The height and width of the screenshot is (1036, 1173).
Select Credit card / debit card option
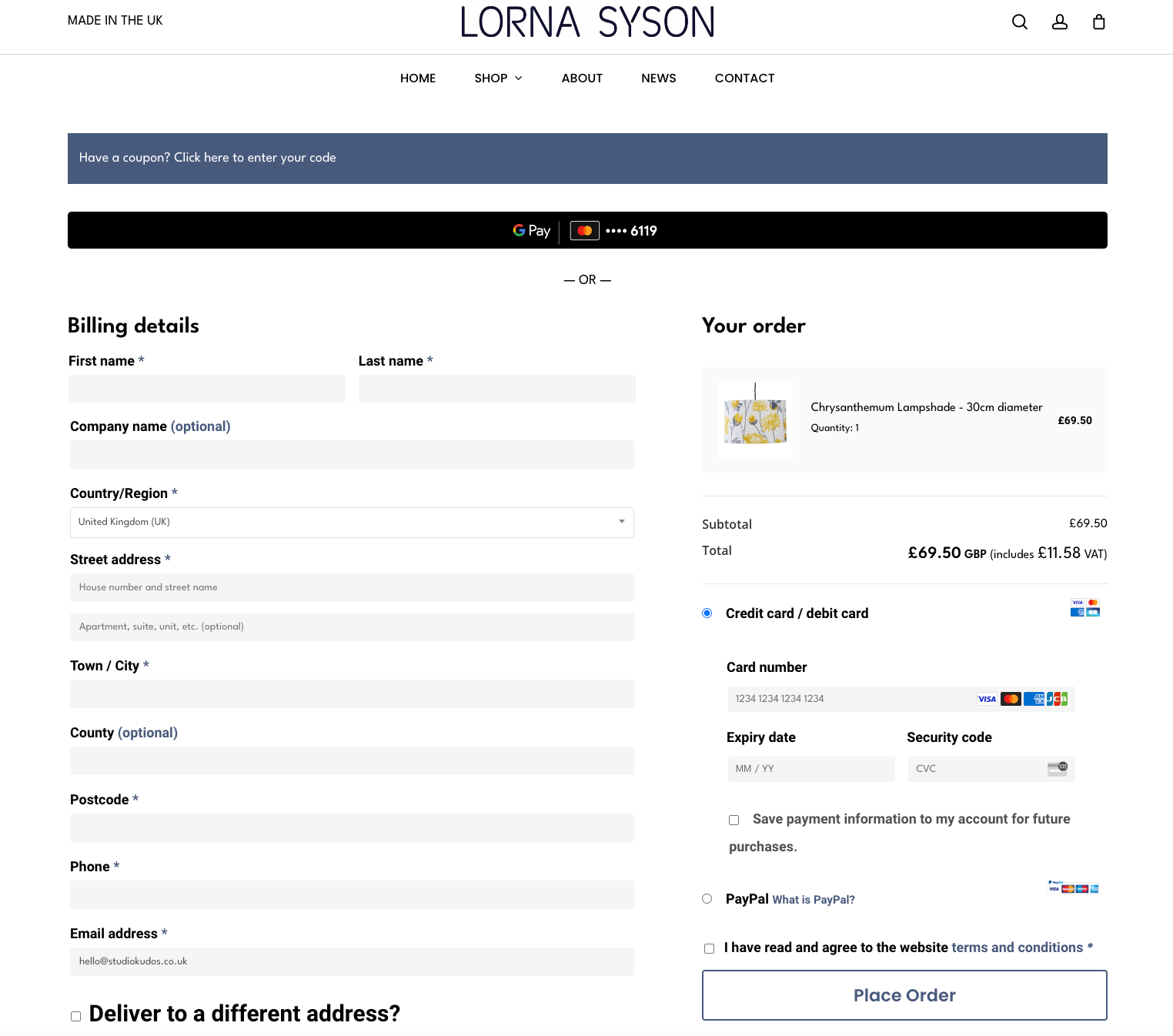[x=707, y=613]
